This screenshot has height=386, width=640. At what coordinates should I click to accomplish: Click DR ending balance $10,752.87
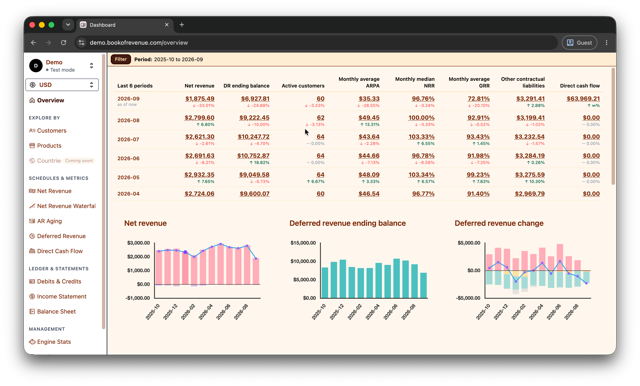(x=253, y=155)
